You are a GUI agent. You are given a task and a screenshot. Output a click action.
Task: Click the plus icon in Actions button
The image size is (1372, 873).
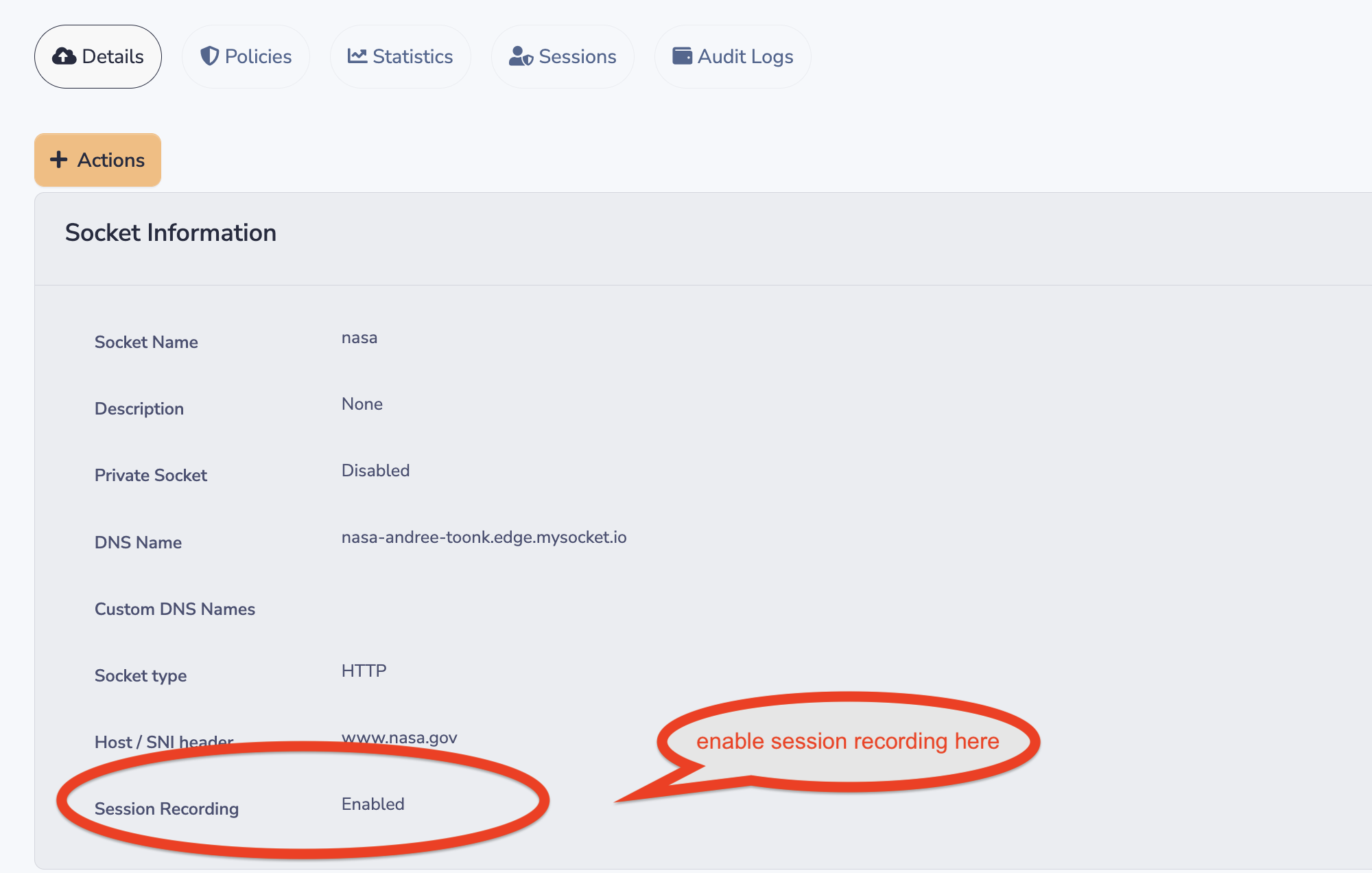coord(59,160)
